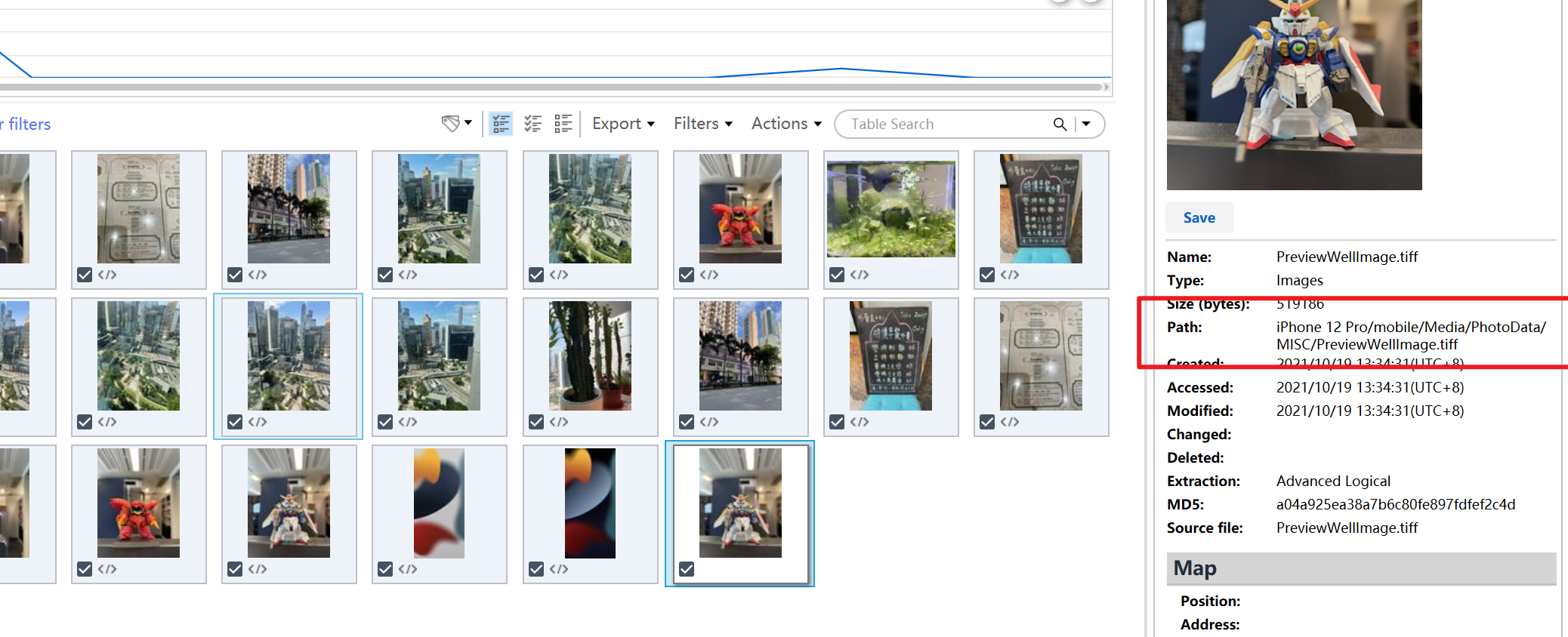Click code icon under top-row chalkboard menu
This screenshot has width=1568, height=637.
point(1010,275)
